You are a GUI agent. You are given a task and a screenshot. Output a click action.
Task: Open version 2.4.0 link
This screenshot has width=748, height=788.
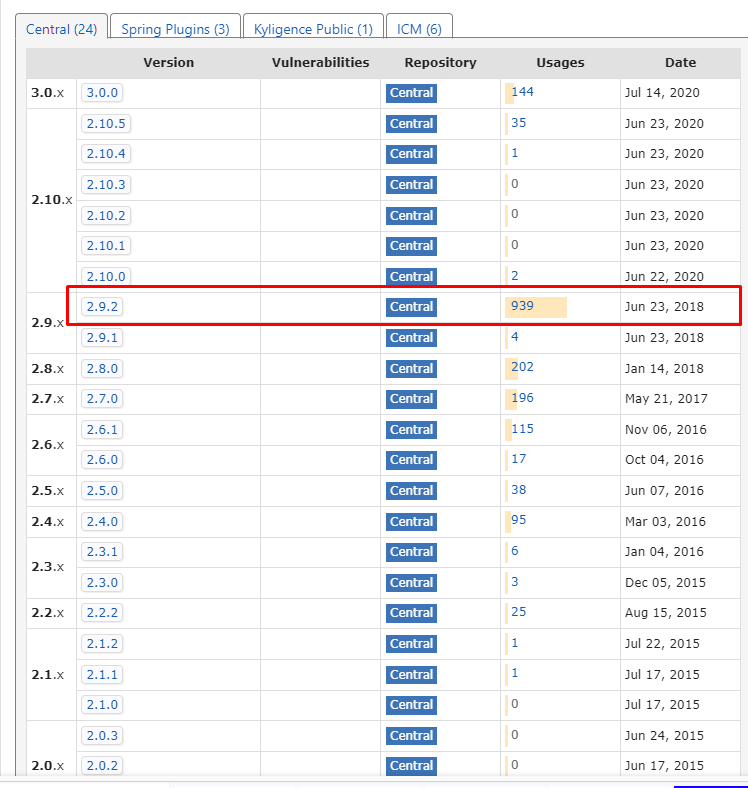coord(102,522)
